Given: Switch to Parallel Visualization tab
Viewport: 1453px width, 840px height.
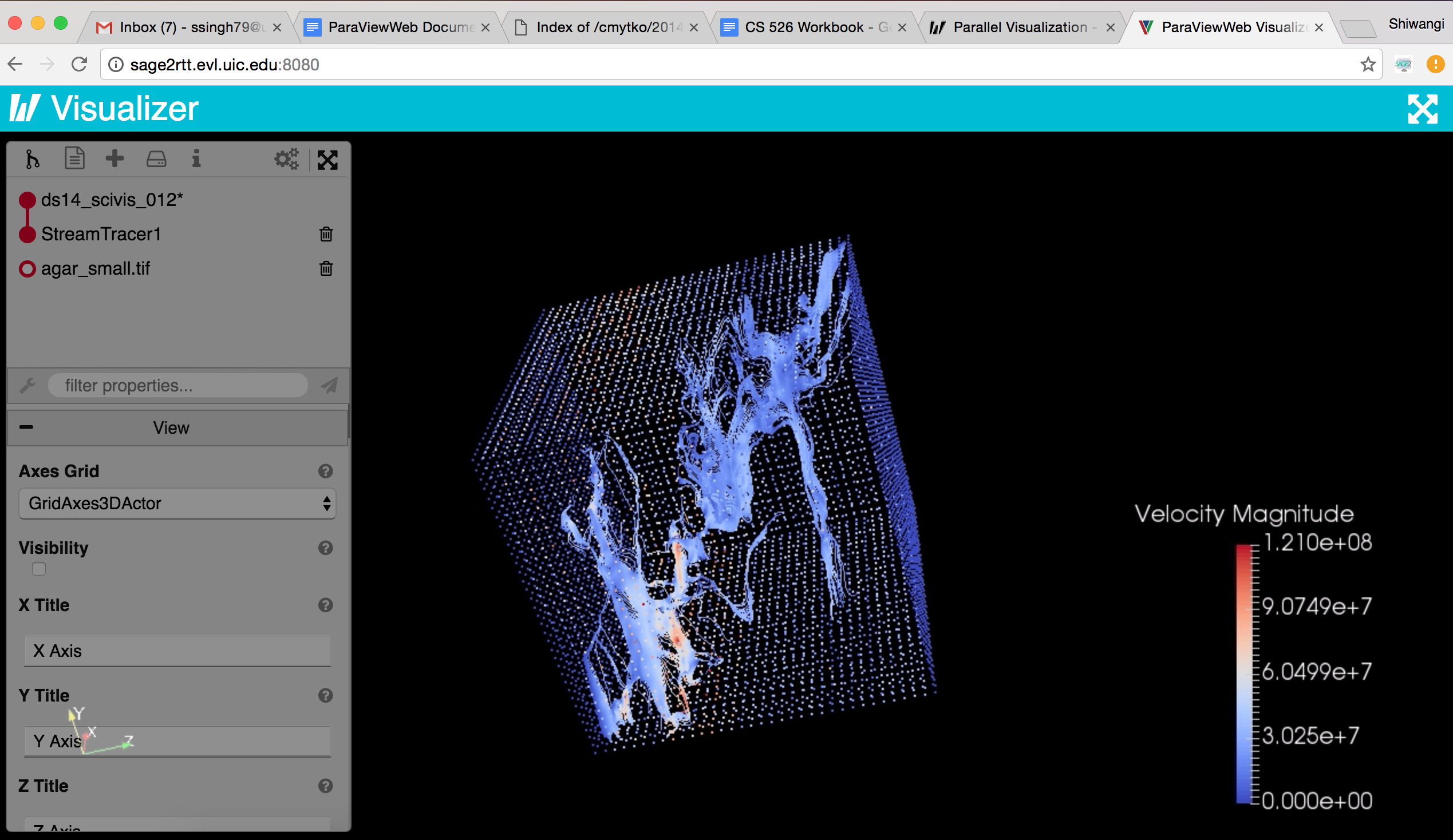Looking at the screenshot, I should (1023, 27).
